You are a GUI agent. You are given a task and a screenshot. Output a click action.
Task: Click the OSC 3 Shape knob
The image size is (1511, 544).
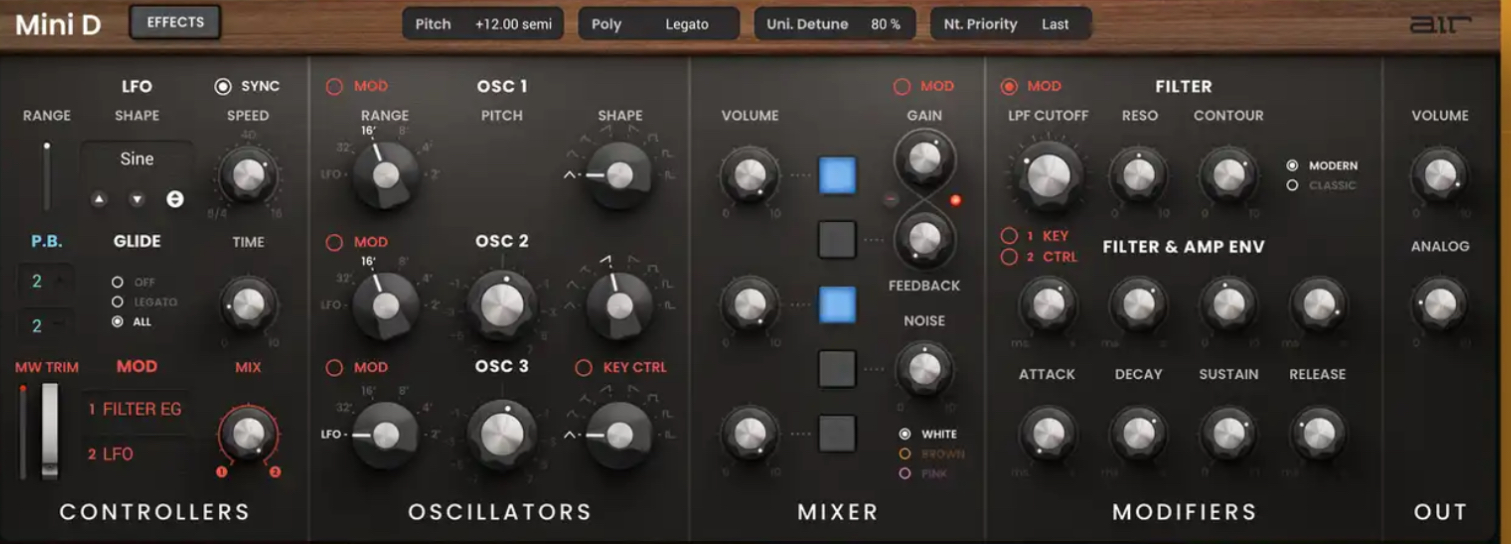tap(619, 435)
